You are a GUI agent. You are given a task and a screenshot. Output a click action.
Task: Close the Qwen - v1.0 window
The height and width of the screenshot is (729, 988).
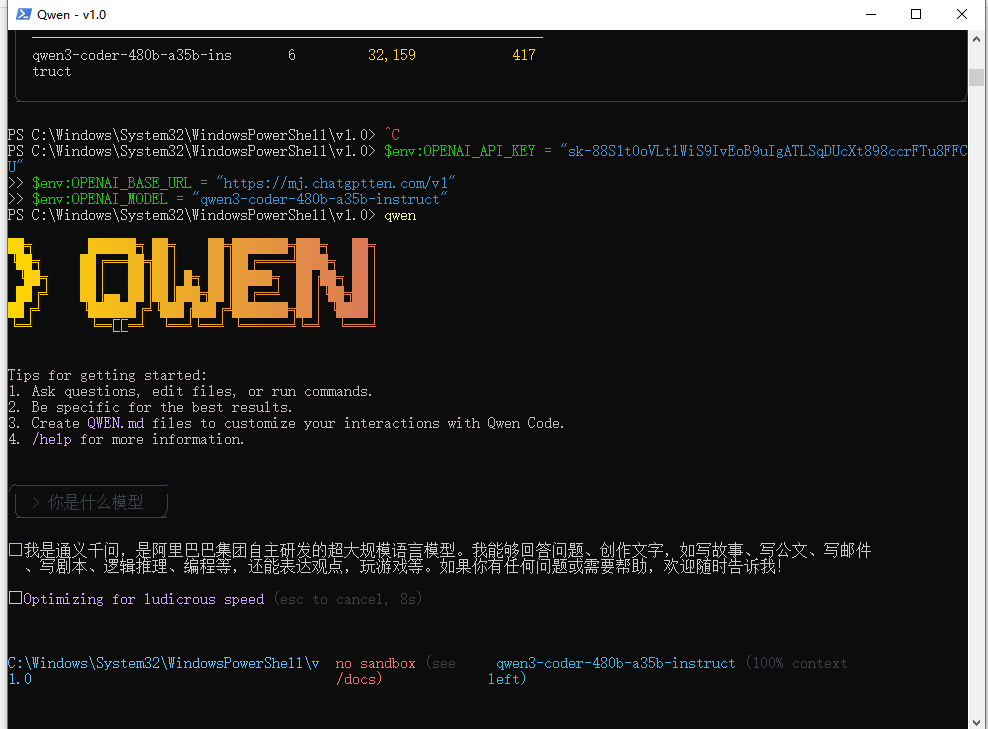(962, 14)
